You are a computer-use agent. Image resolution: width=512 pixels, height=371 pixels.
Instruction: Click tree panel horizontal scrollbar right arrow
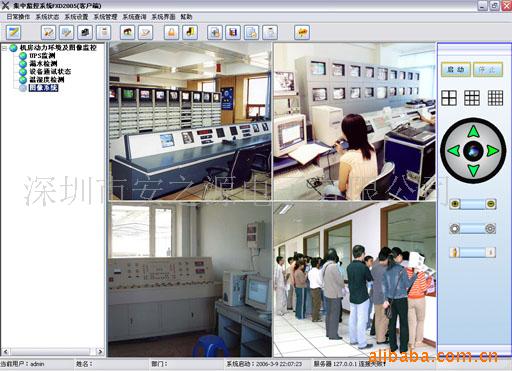tap(100, 351)
